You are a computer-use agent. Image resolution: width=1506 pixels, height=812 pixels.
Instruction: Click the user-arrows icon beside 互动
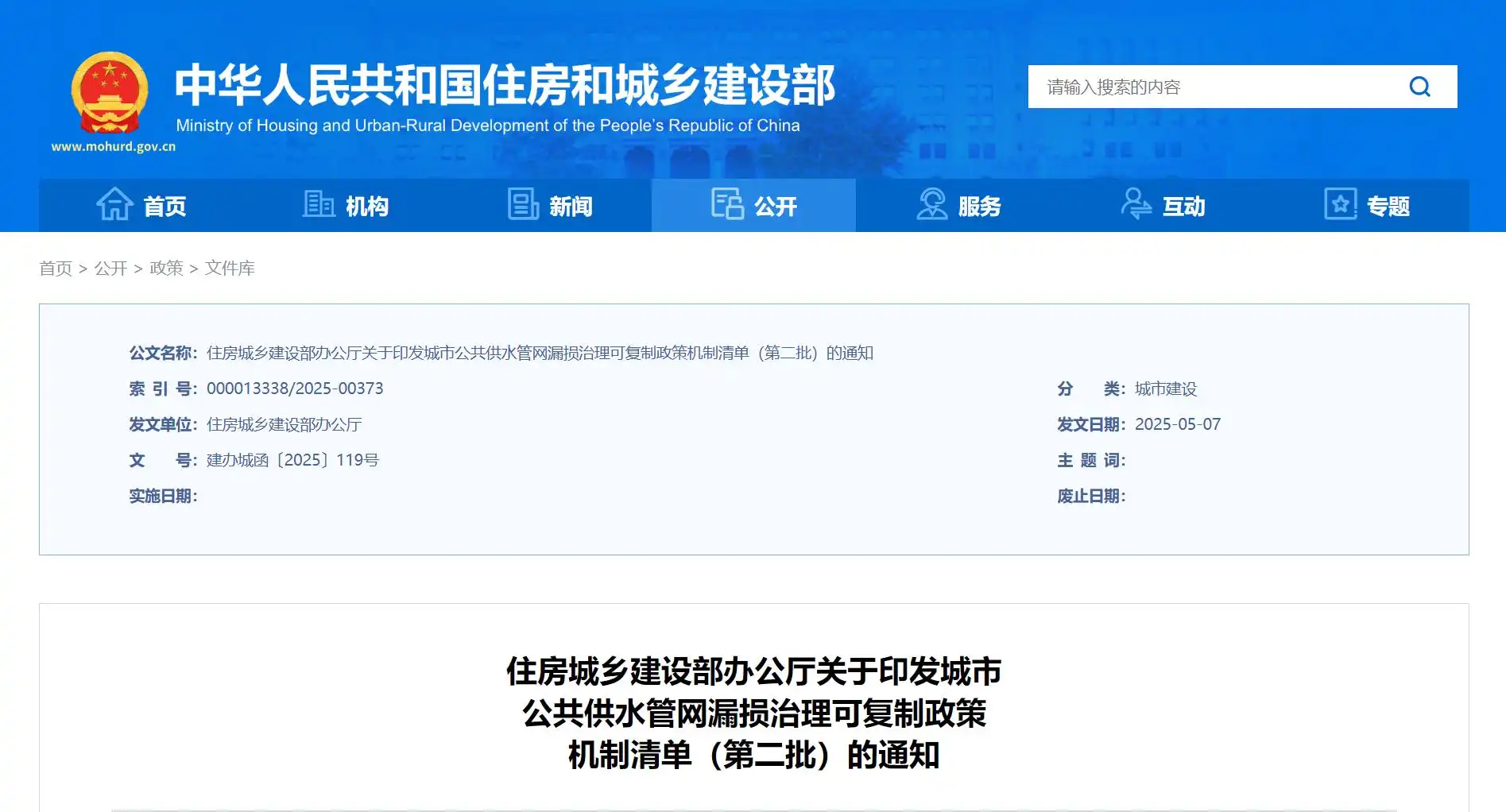tap(1136, 204)
